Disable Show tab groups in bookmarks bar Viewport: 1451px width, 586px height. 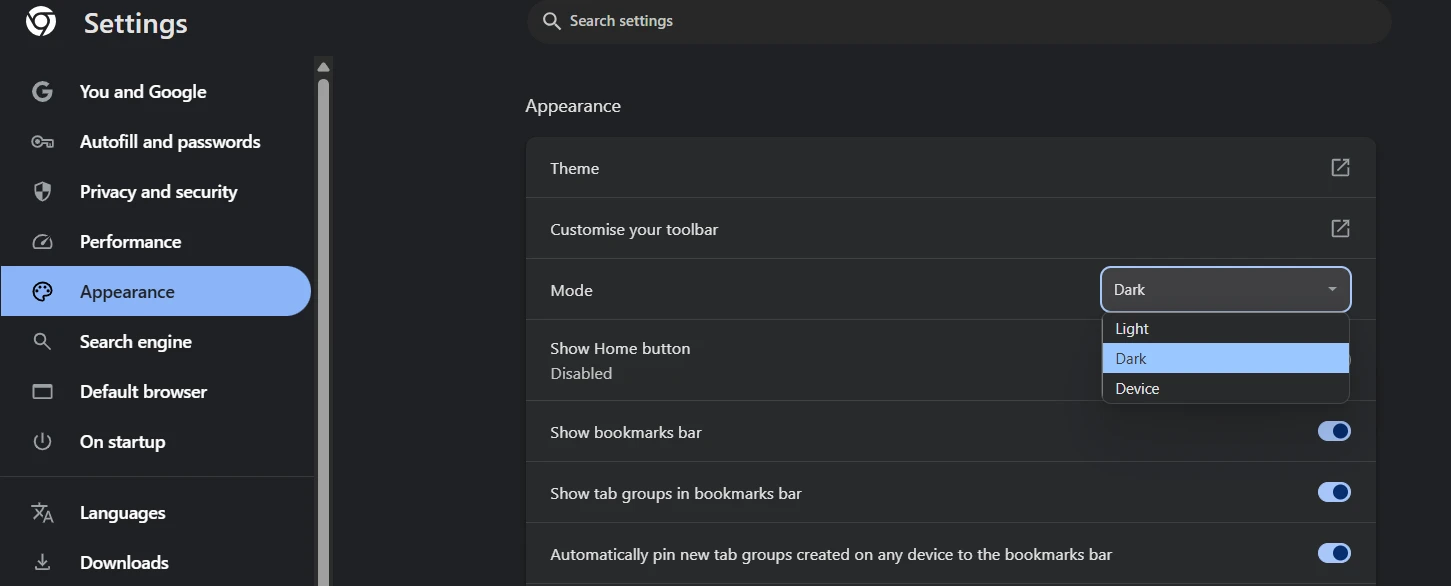click(1334, 492)
